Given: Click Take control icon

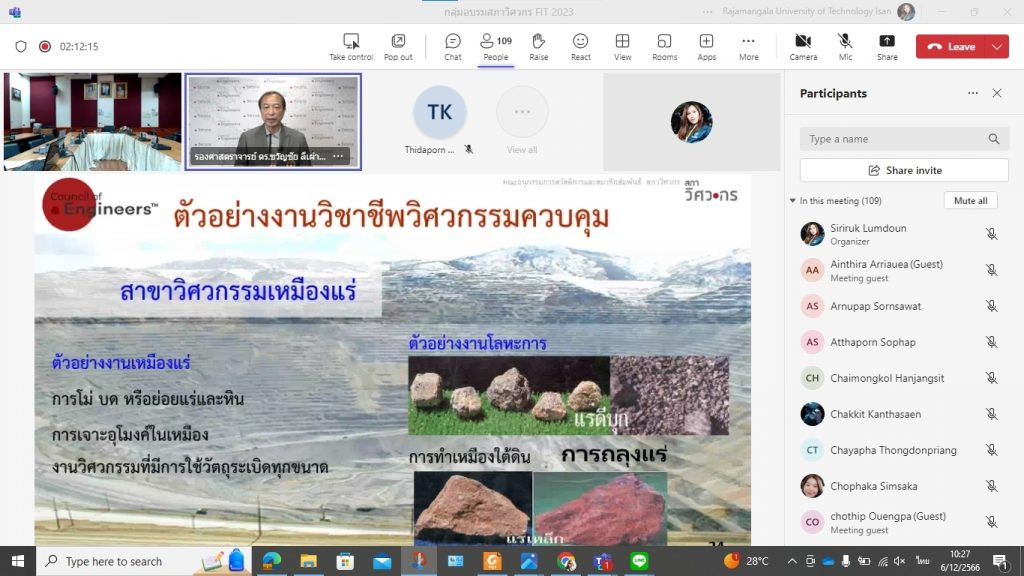Looking at the screenshot, I should click(x=351, y=46).
